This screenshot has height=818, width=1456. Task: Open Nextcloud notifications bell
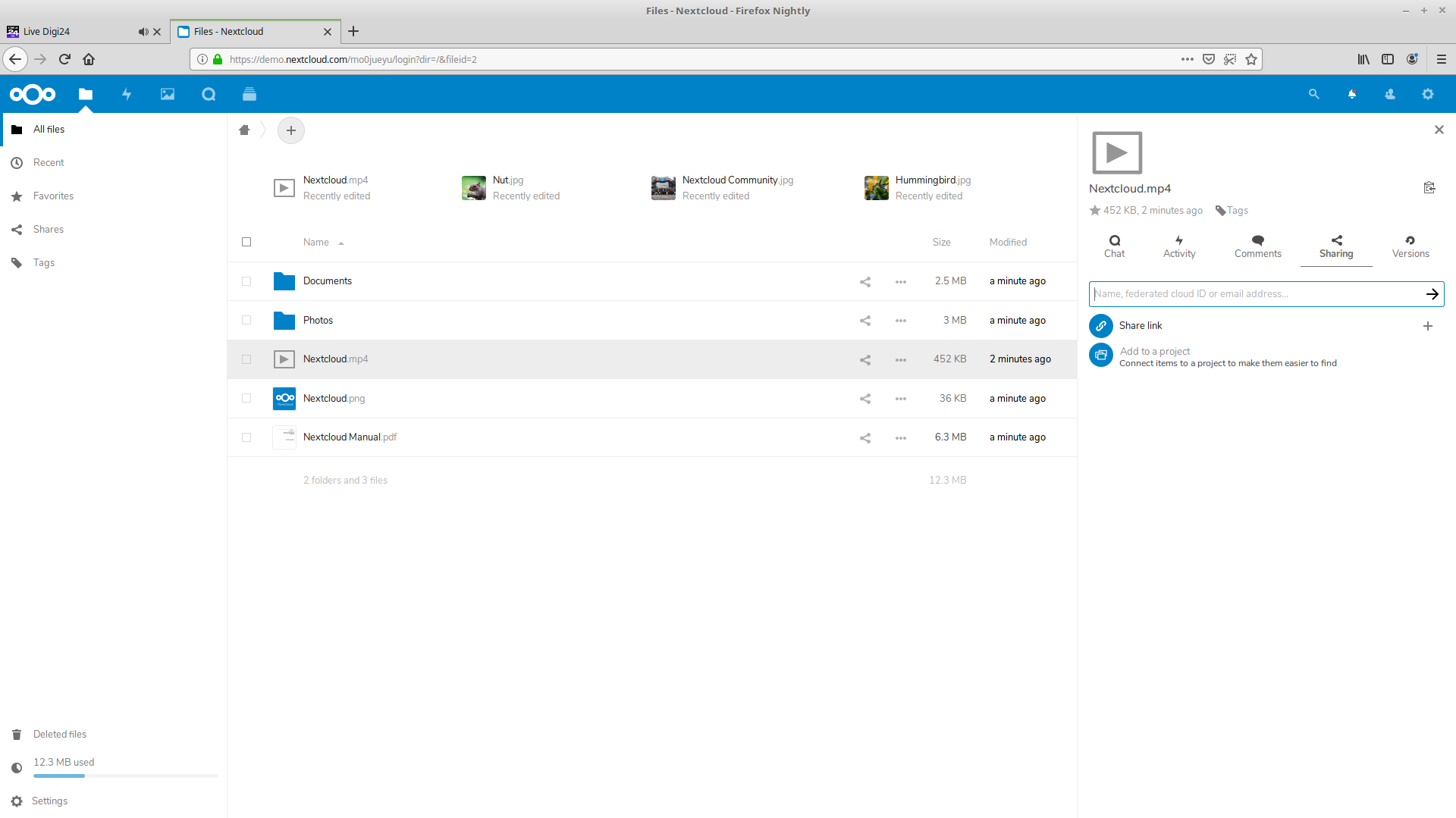click(x=1352, y=94)
